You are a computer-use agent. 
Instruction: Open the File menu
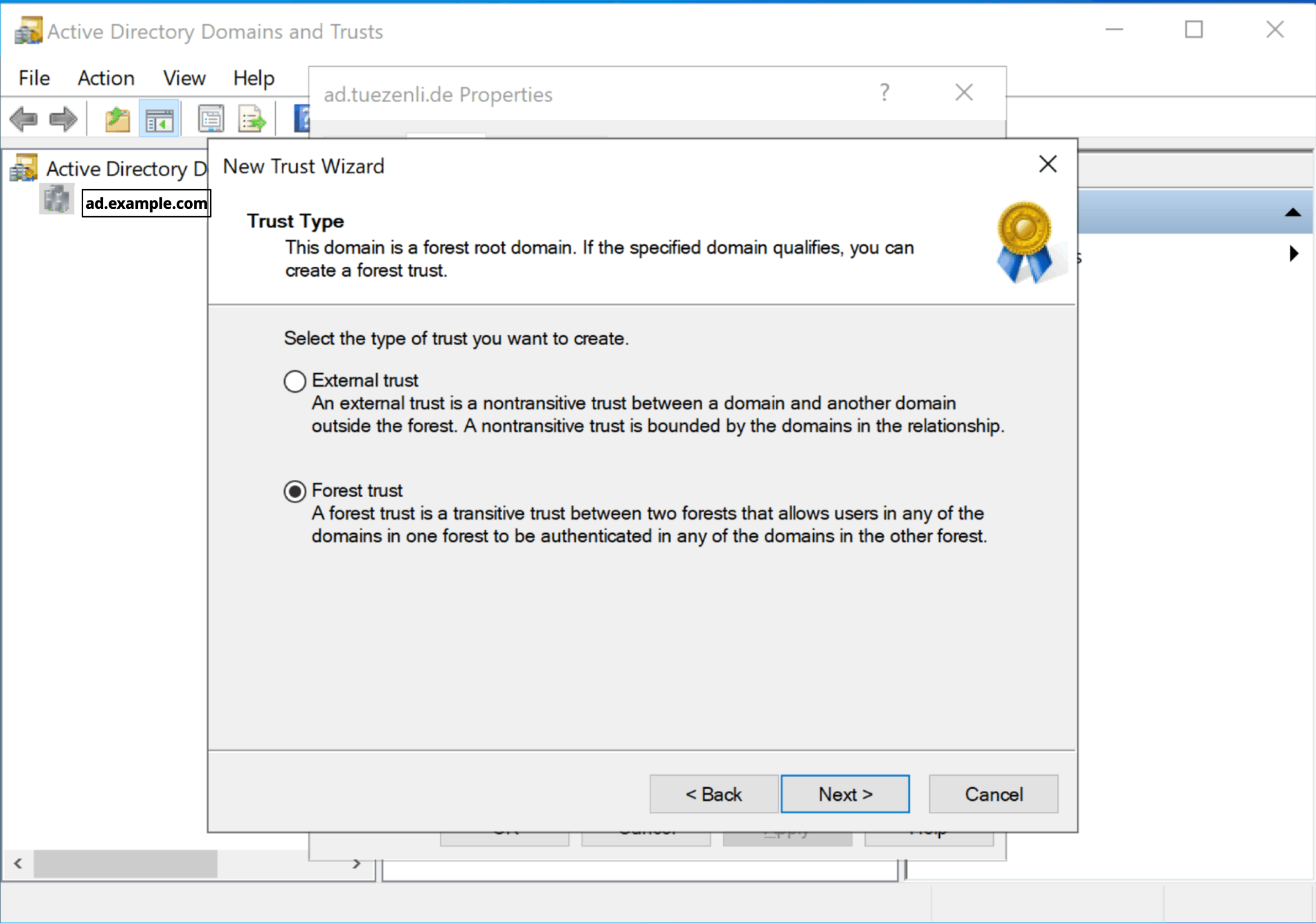click(34, 78)
